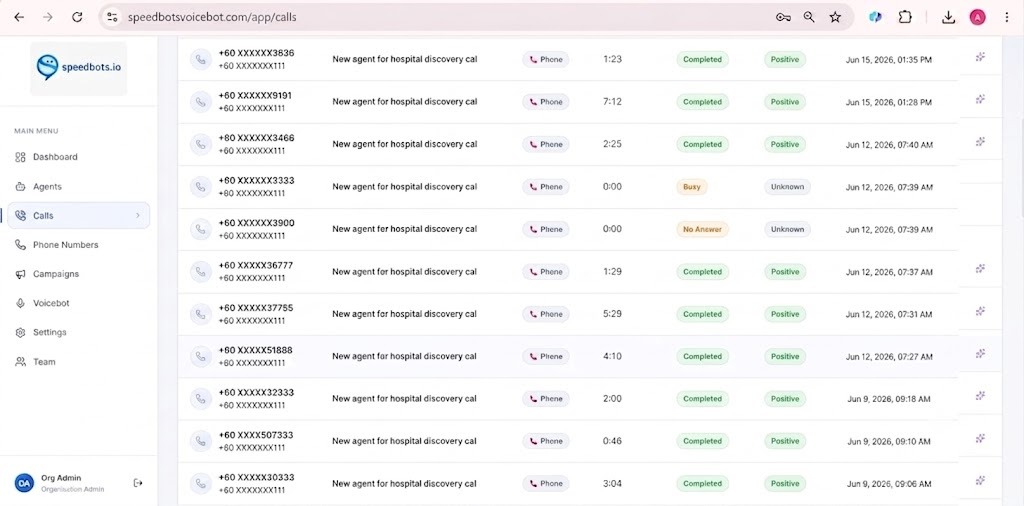Click Completed badge for 7:12 call
1024x506 pixels.
point(702,102)
